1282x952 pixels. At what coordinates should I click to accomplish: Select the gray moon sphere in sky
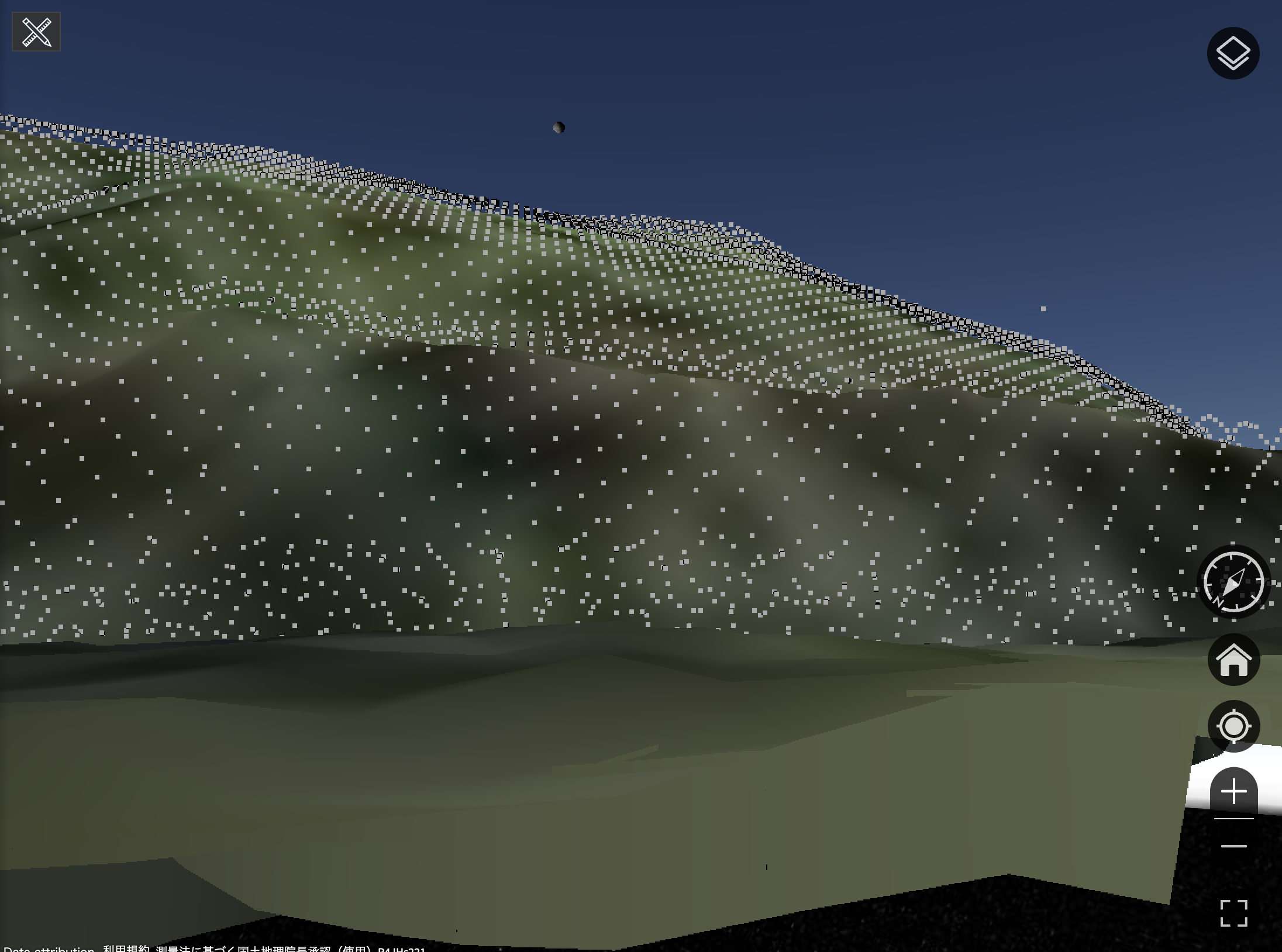pyautogui.click(x=559, y=127)
